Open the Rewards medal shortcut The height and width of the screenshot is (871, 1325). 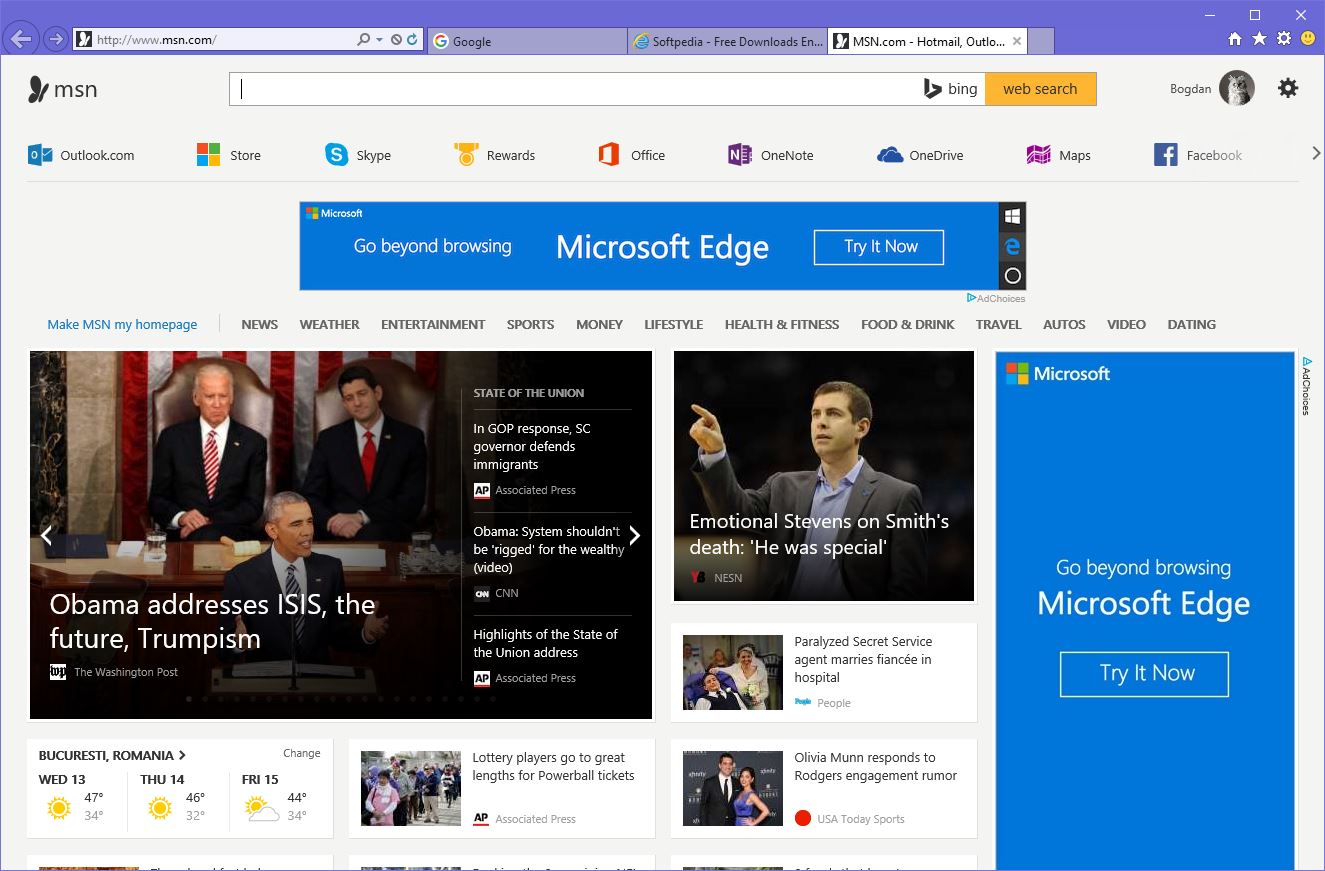tap(494, 155)
